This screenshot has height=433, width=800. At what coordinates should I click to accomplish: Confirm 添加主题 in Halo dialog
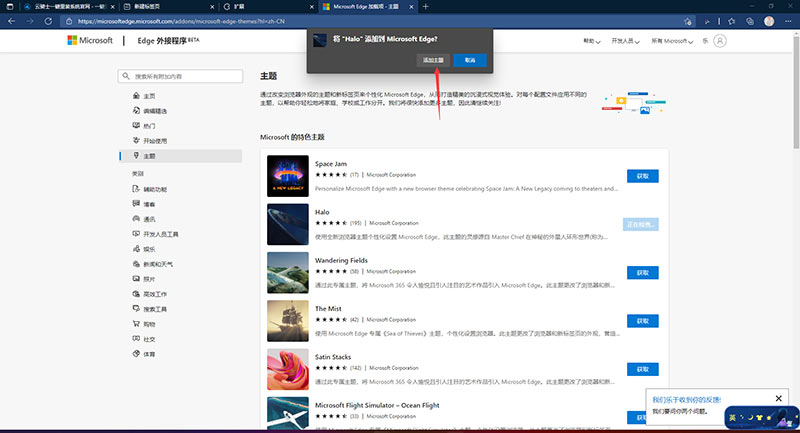[433, 60]
